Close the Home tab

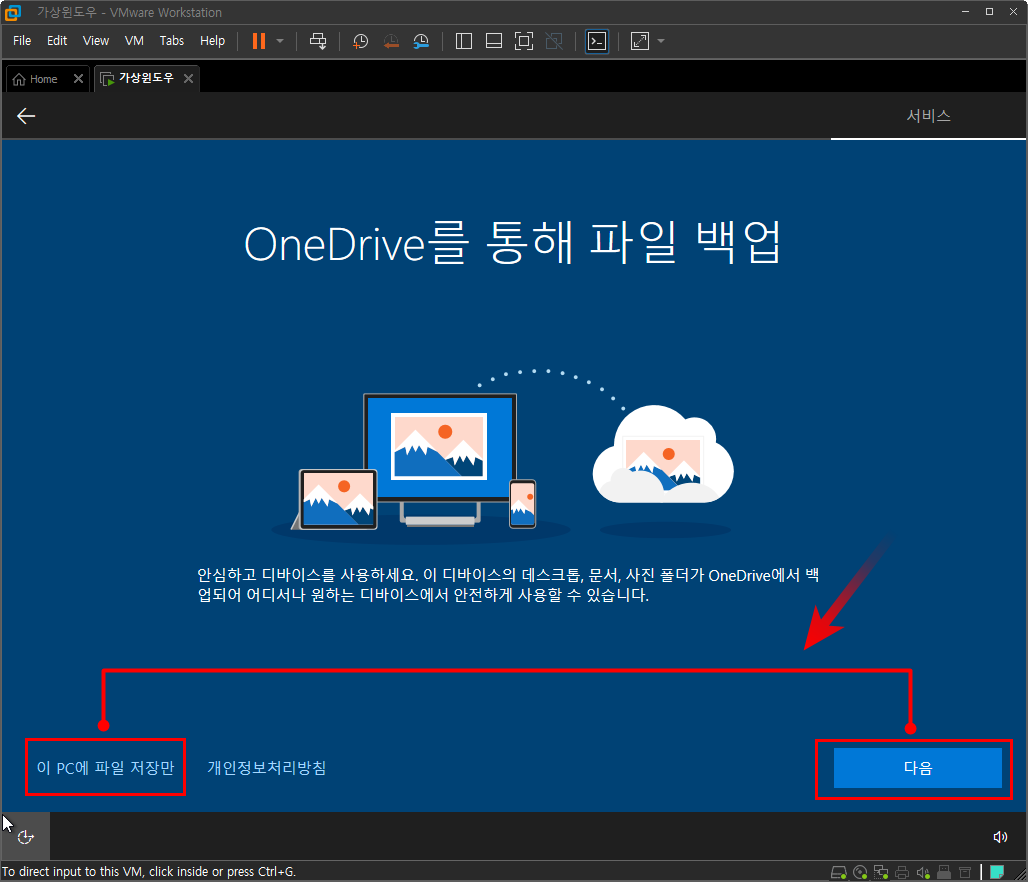pos(78,79)
